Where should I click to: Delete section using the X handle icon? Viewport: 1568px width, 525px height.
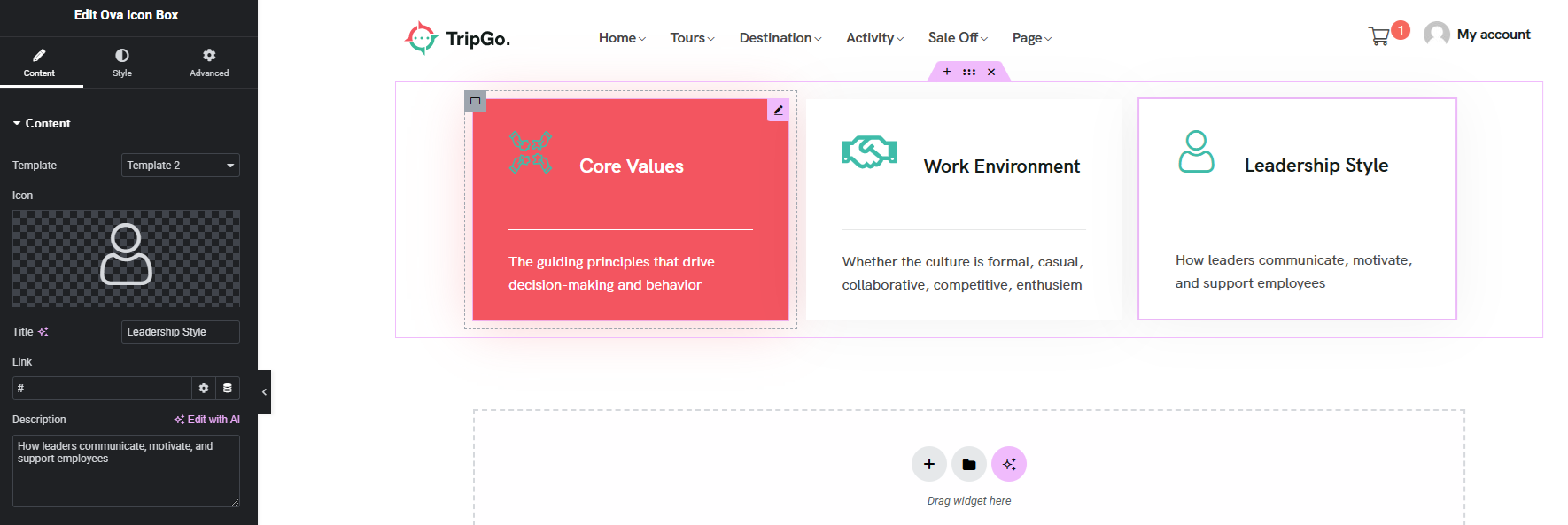coord(991,72)
